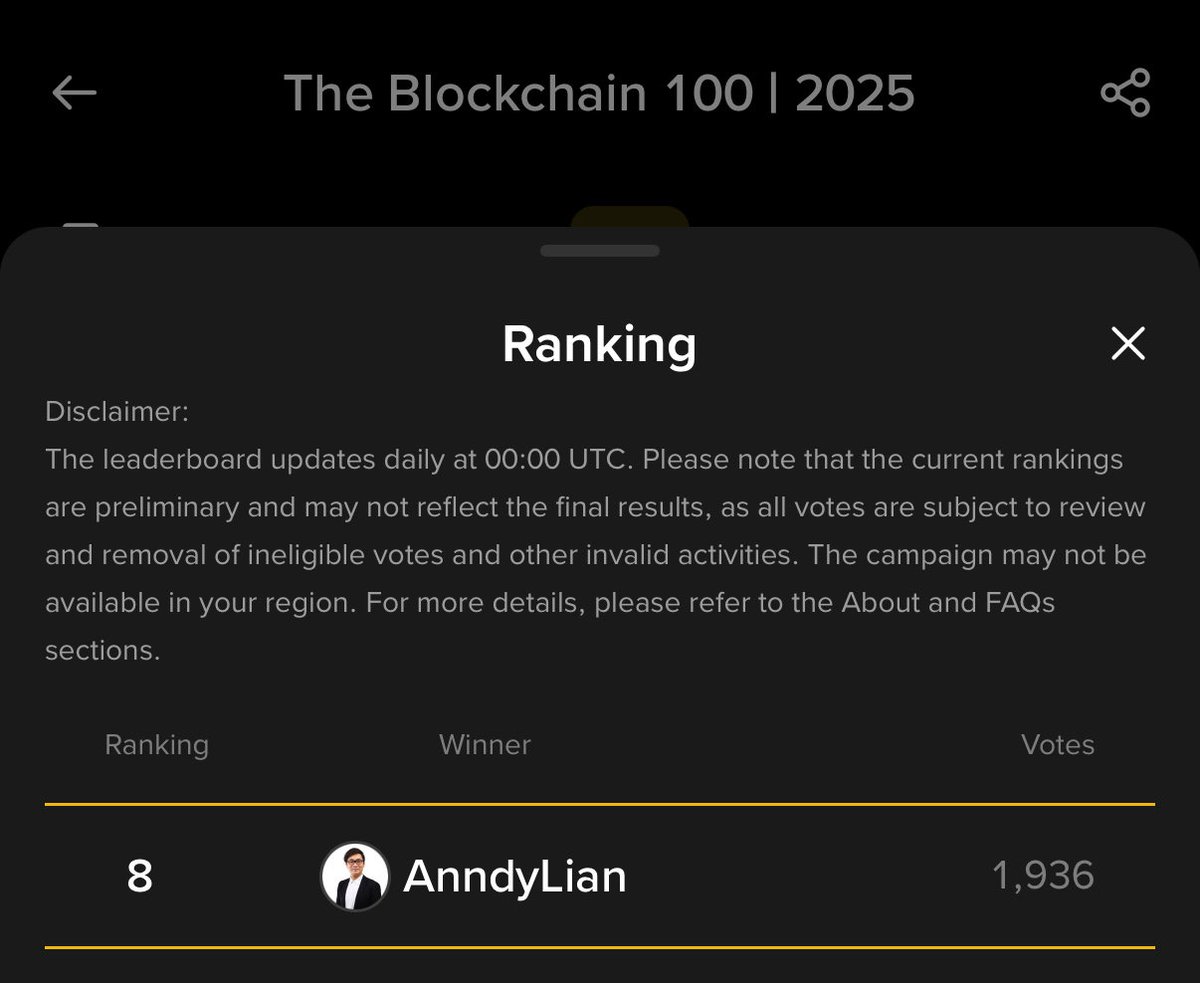Click the Ranking column header
Screen dimensions: 1200x983
(x=157, y=745)
